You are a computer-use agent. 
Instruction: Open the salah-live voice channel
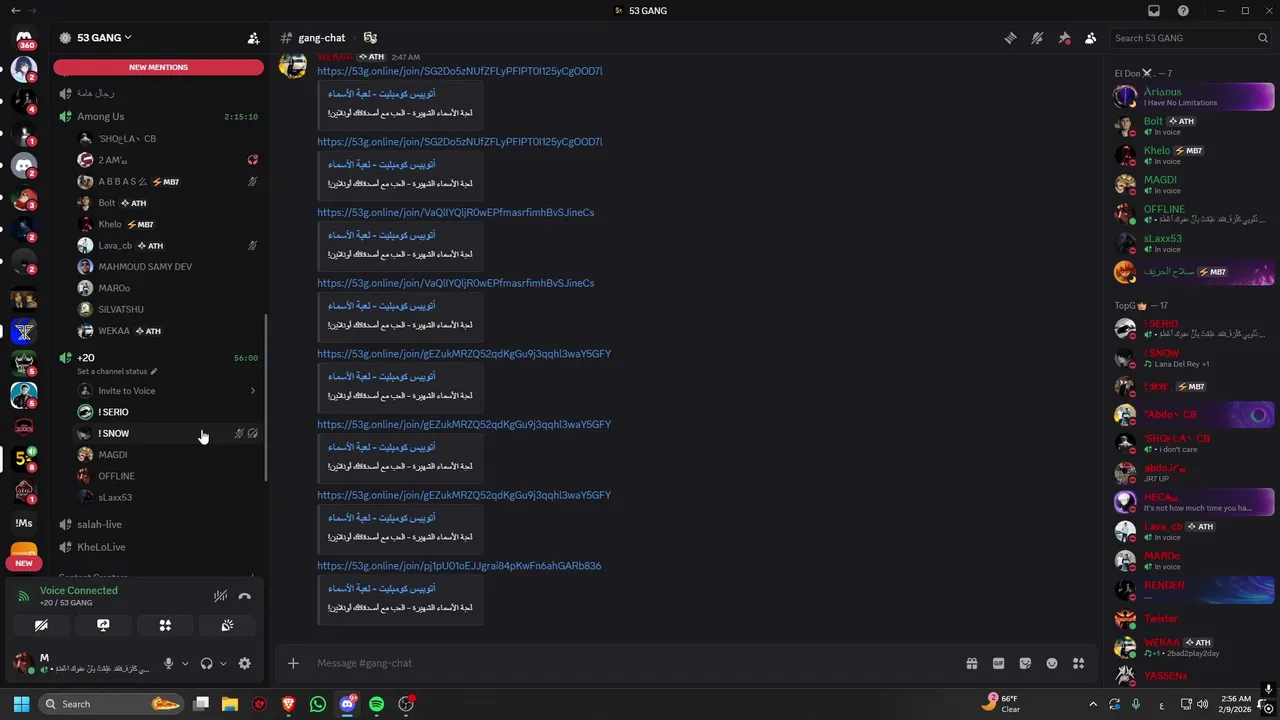point(158,524)
